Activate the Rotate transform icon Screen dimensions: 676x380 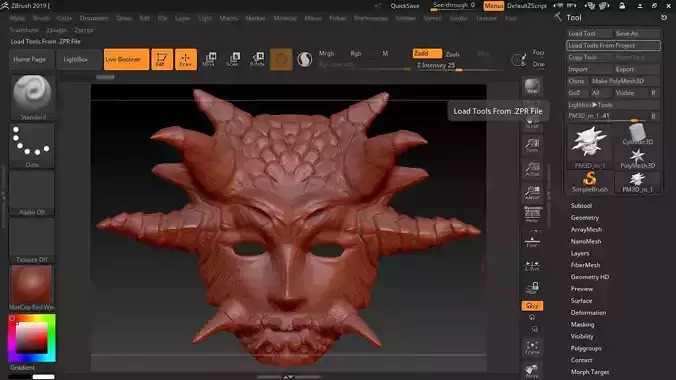coord(257,59)
